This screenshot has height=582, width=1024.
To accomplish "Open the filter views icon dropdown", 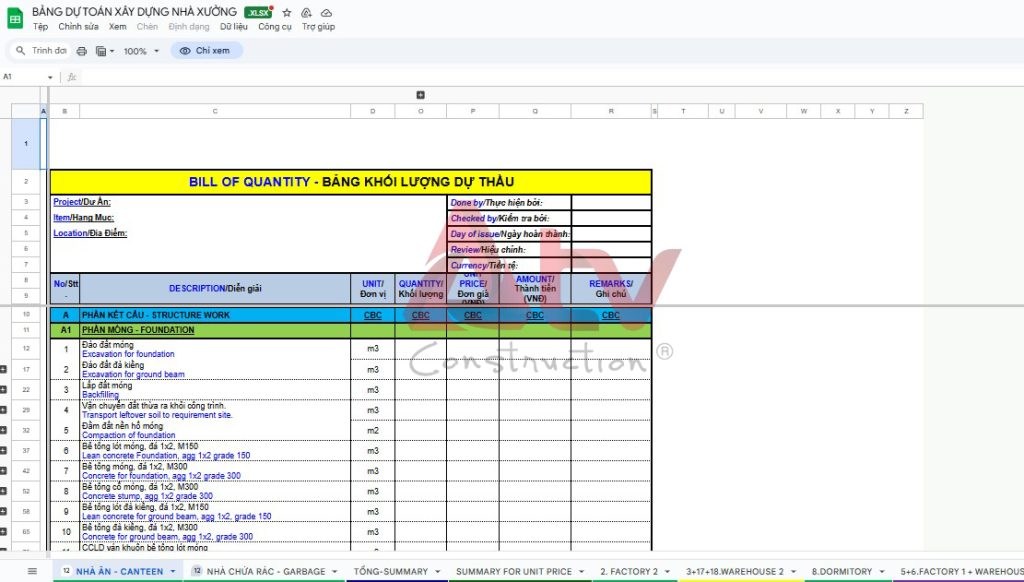I will 104,51.
